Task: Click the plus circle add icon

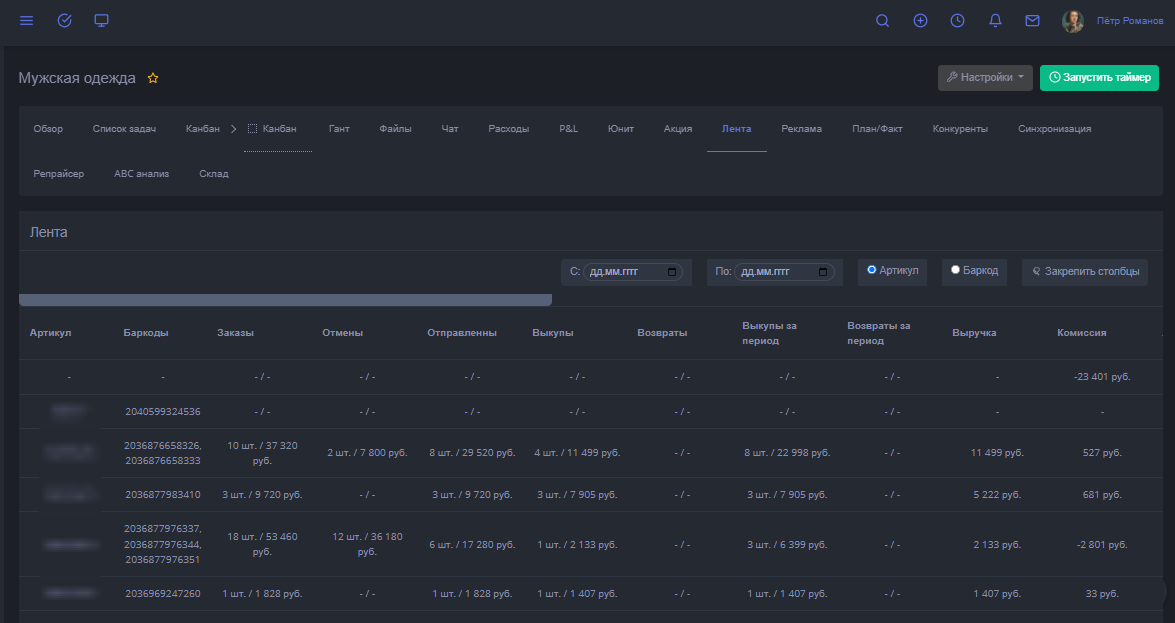Action: [920, 21]
